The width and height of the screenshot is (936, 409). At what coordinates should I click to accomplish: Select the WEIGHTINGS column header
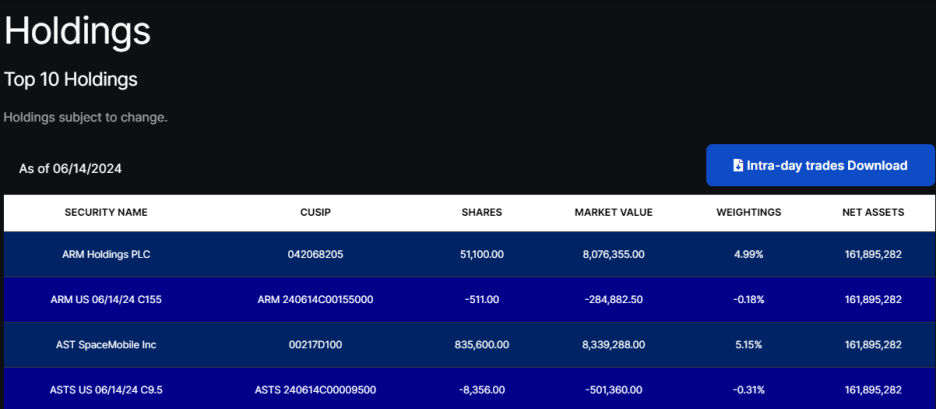click(x=749, y=212)
